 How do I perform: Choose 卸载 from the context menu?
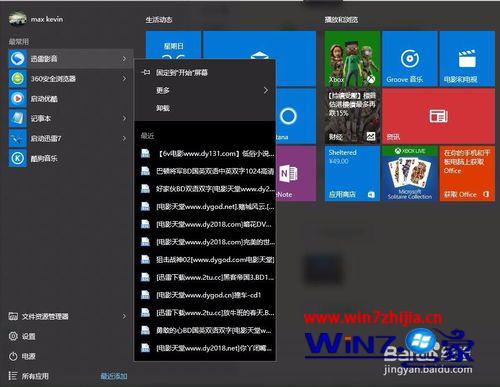click(205, 108)
